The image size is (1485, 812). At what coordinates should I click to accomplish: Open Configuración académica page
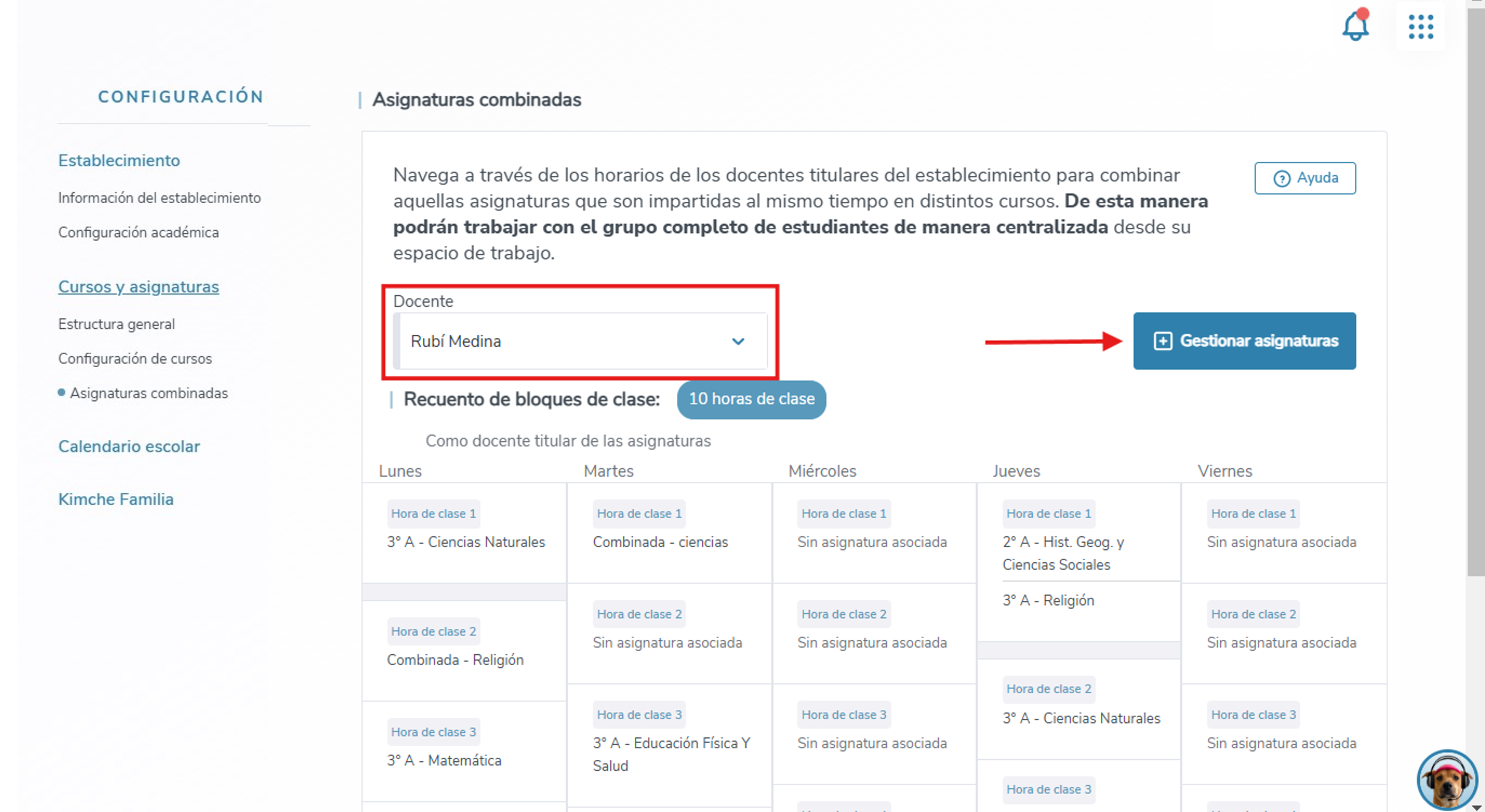[138, 232]
